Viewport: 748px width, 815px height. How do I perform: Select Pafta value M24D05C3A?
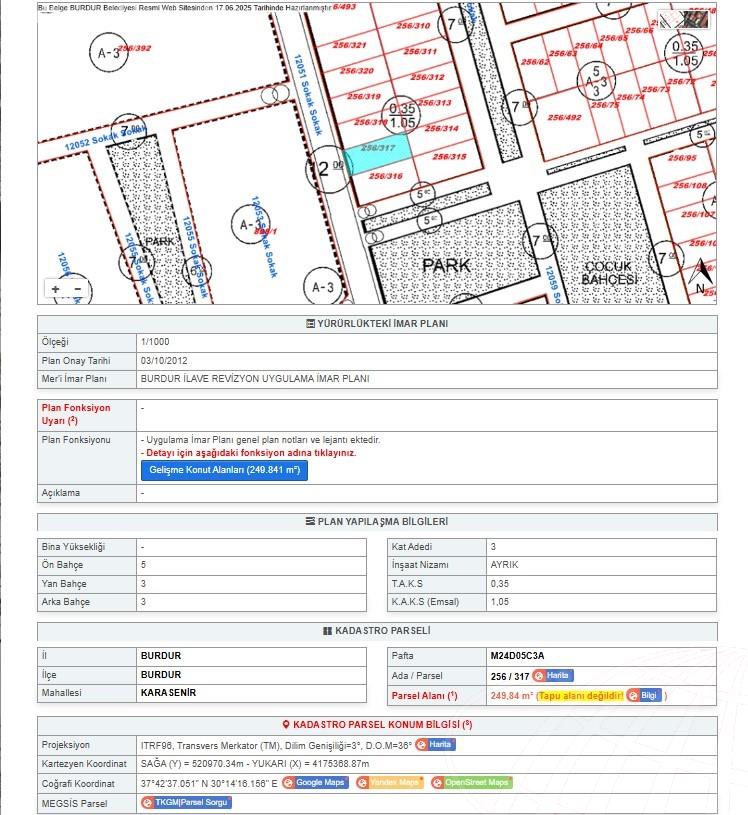pyautogui.click(x=517, y=655)
